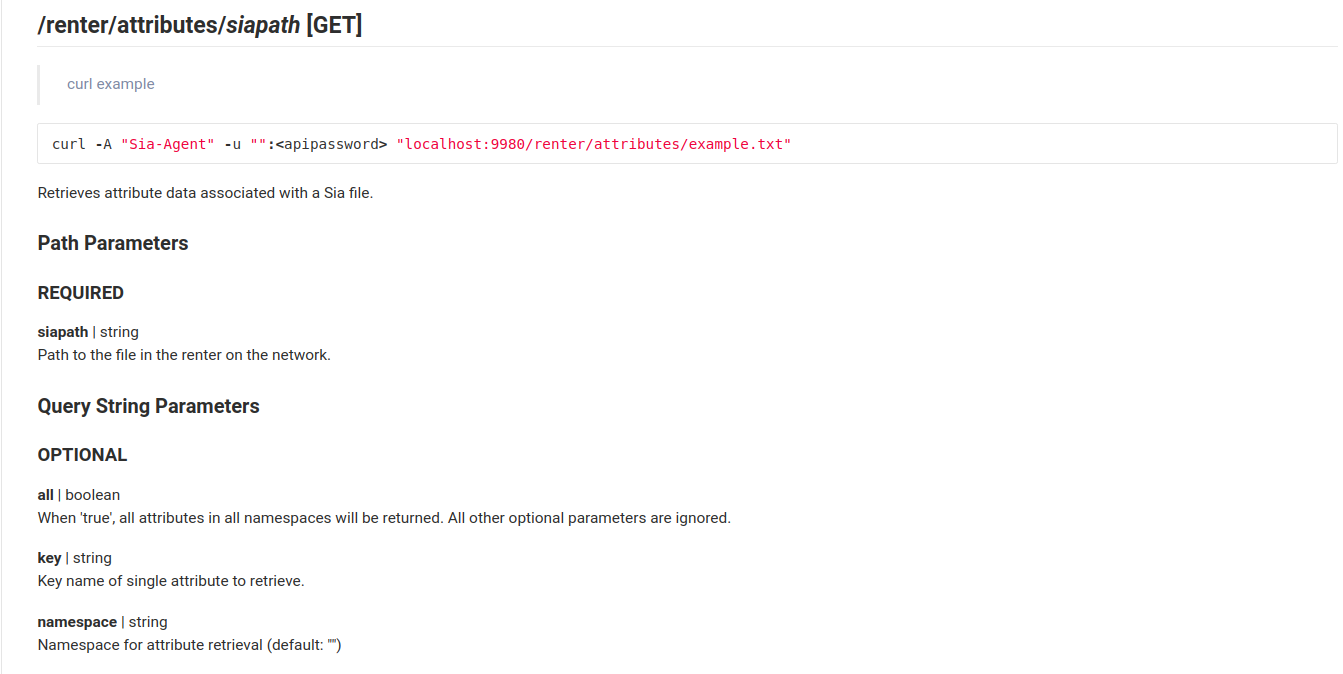The image size is (1343, 674).
Task: Click 'Key name of single attribute to retrieve'
Action: click(x=171, y=581)
